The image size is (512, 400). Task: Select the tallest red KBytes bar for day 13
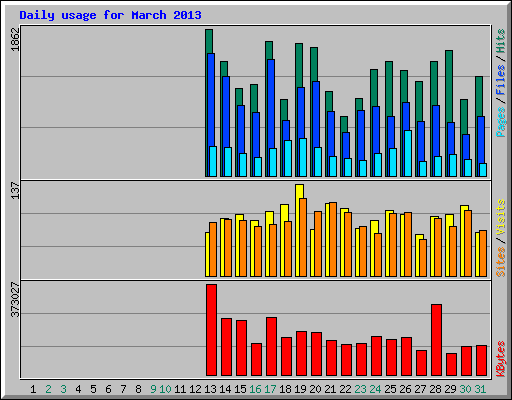pos(211,330)
